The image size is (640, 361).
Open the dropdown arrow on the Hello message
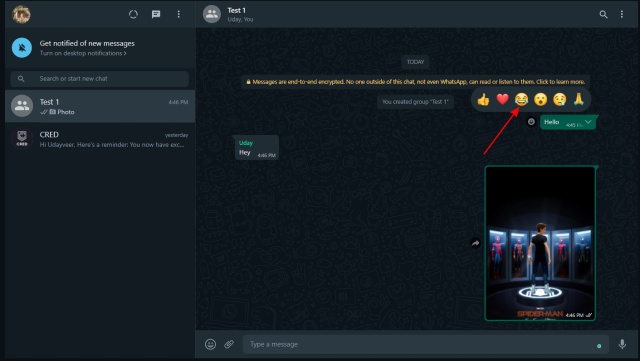click(588, 122)
